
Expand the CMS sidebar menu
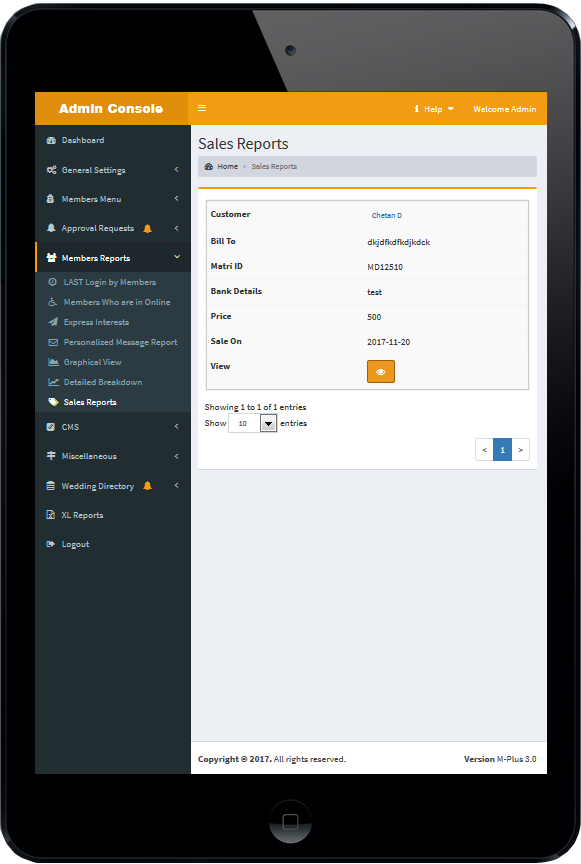[112, 427]
